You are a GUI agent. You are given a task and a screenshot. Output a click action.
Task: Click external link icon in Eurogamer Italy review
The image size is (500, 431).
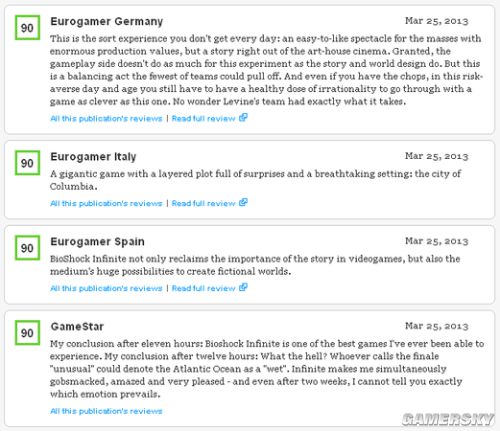tap(243, 202)
